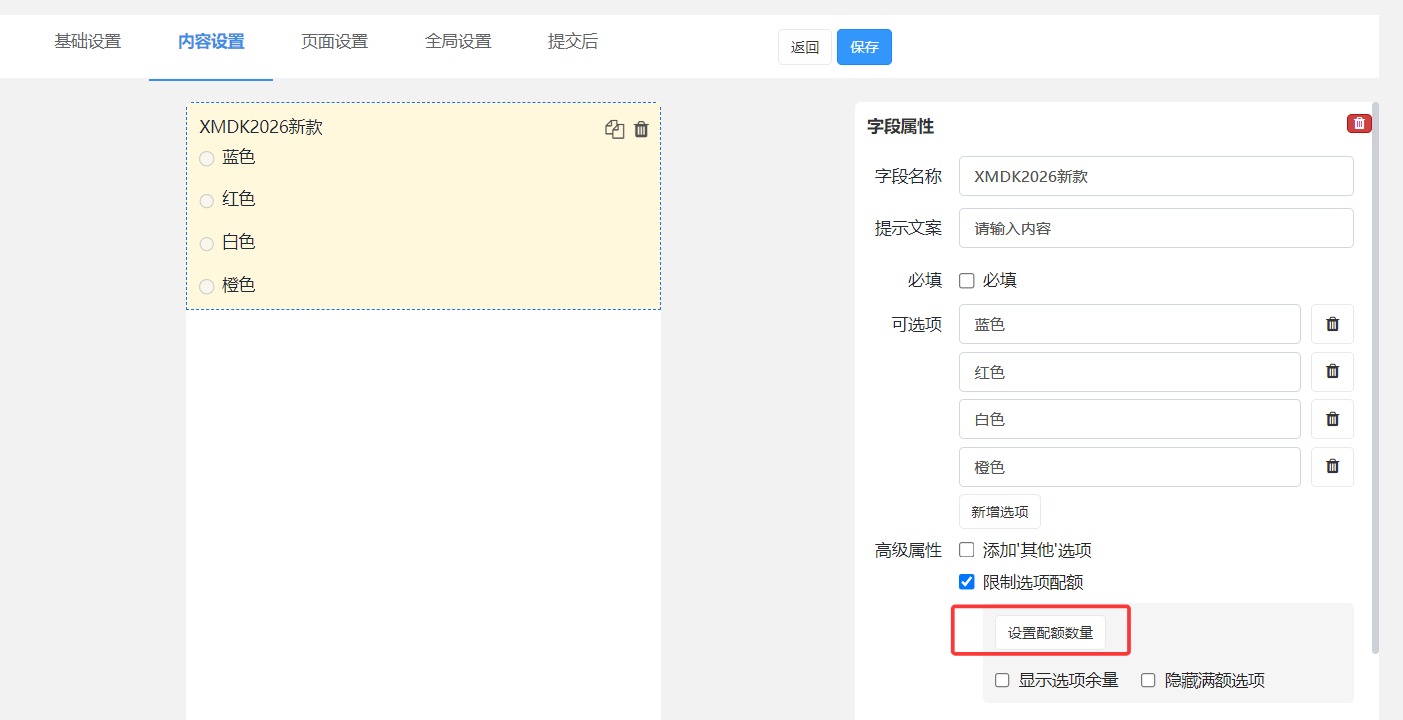Click 新增选项 to add an option
Viewport: 1403px width, 720px height.
999,512
